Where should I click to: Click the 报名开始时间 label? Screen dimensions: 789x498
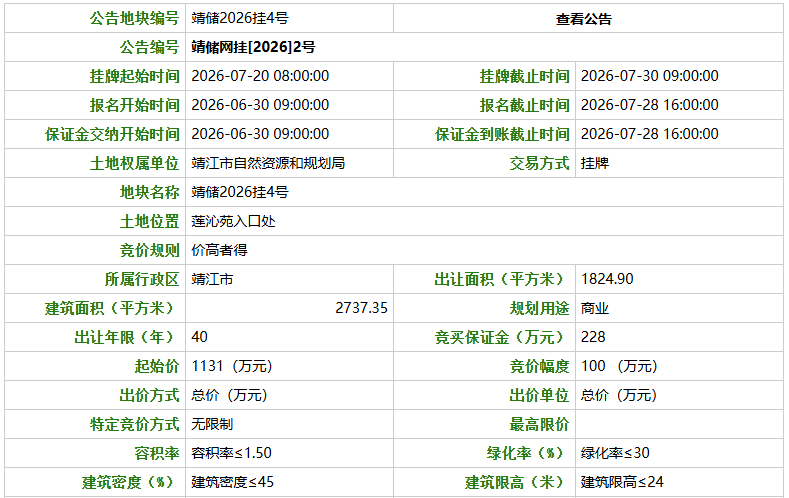tap(134, 105)
